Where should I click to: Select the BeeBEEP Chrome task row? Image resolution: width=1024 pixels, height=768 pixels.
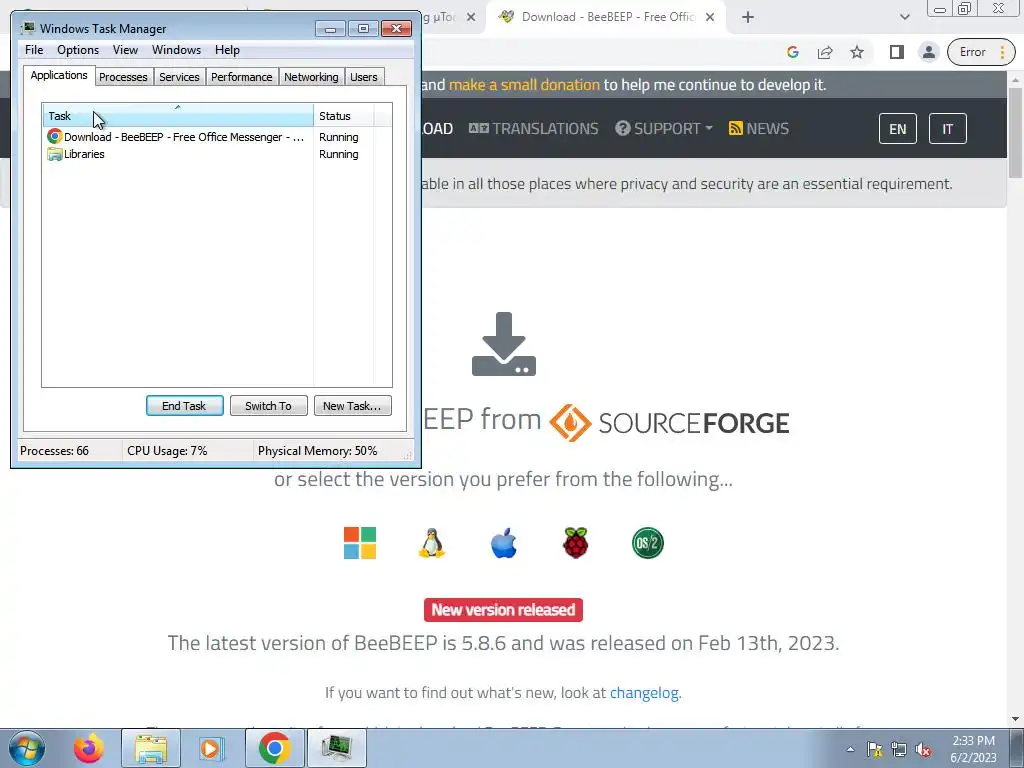[x=210, y=137]
